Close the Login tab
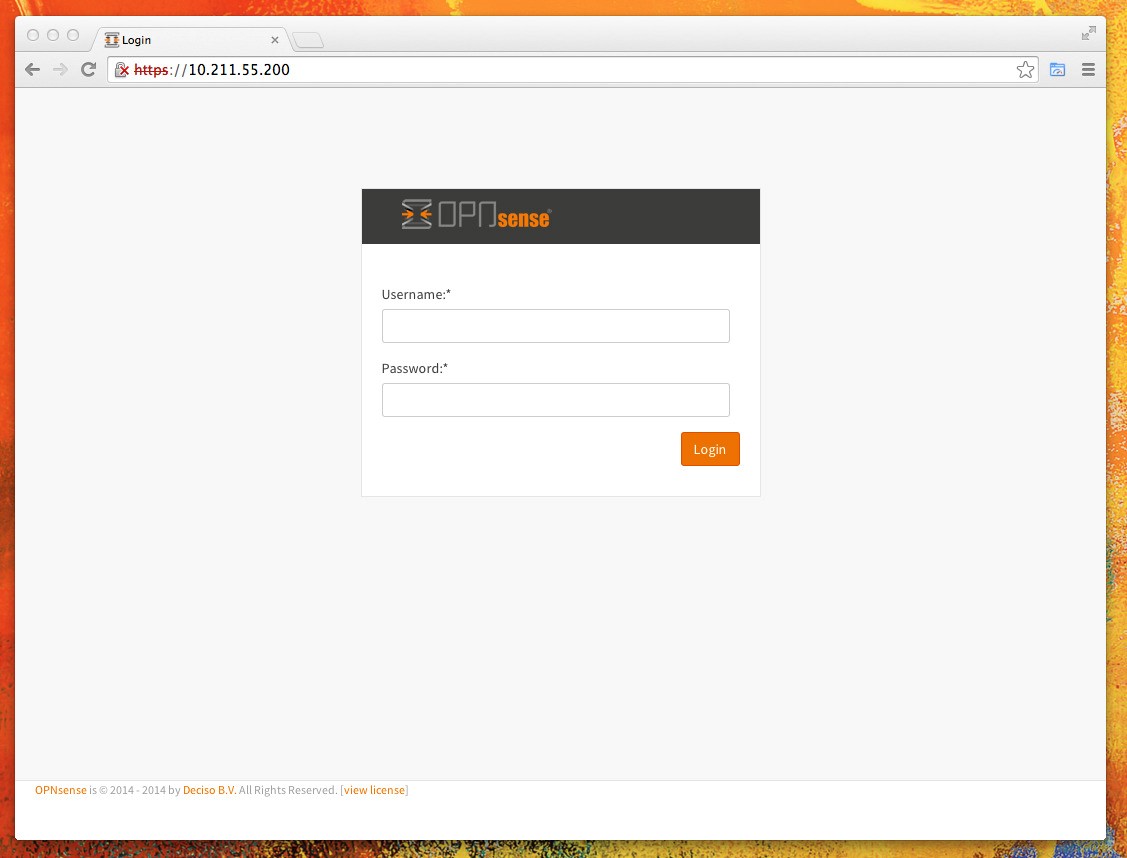This screenshot has height=858, width=1127. 275,40
